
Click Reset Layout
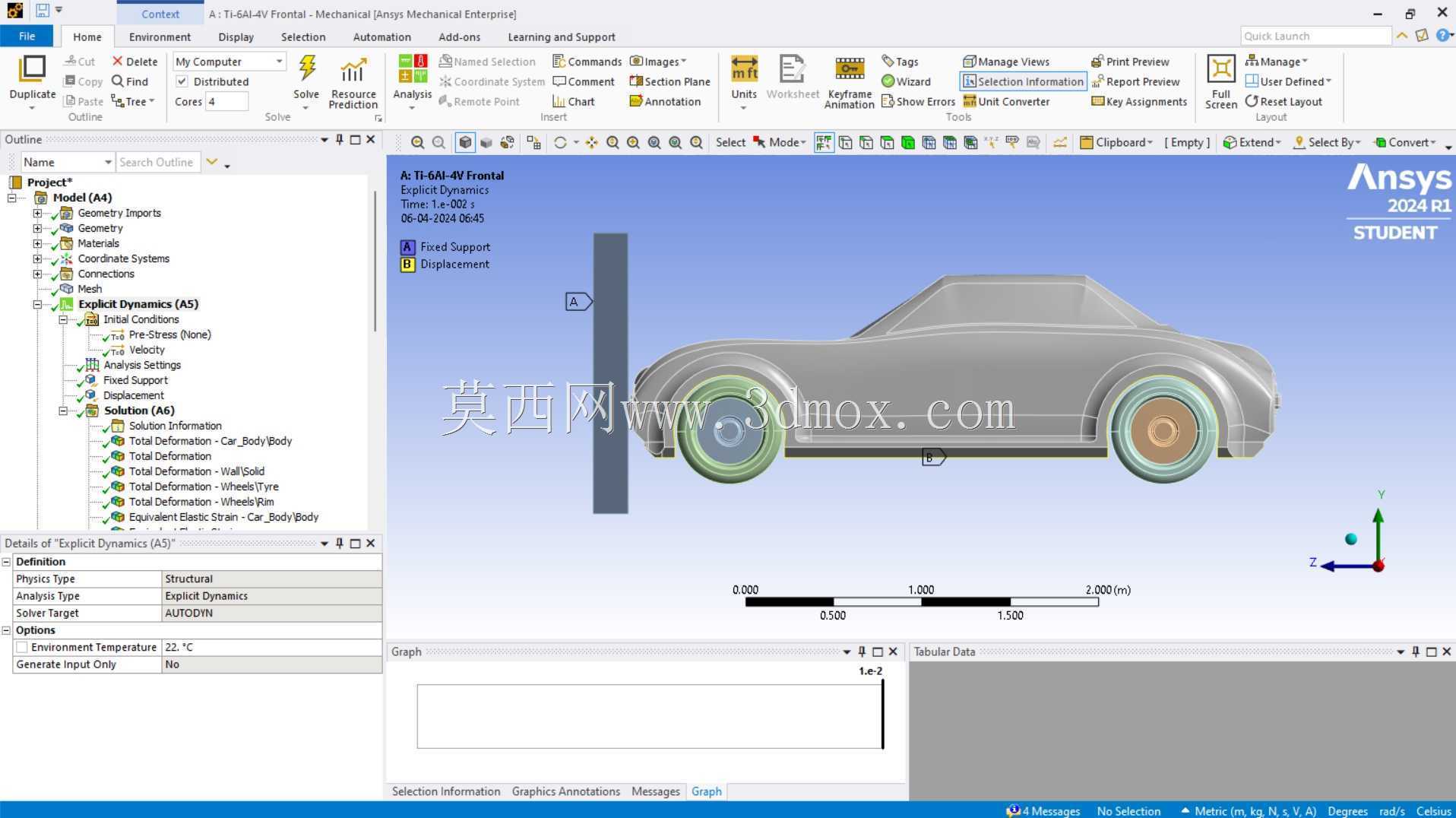coord(1283,101)
